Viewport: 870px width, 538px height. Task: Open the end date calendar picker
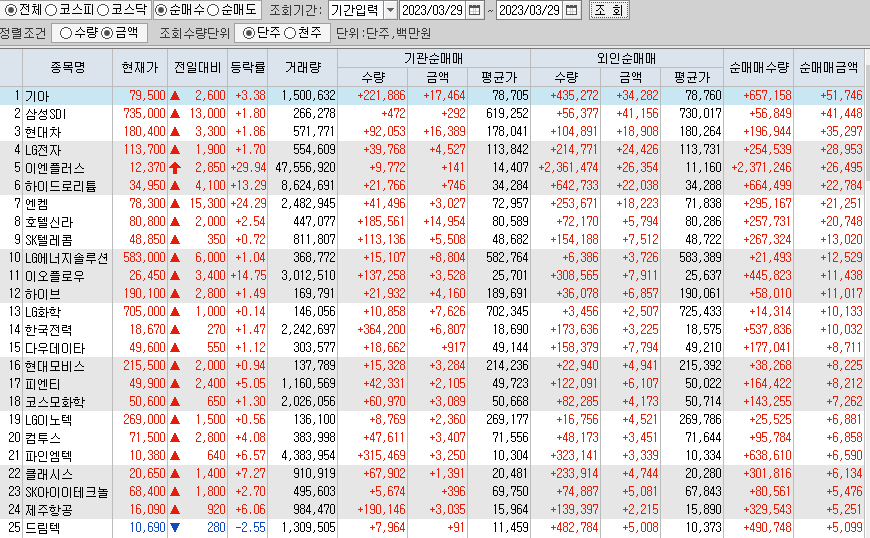571,10
